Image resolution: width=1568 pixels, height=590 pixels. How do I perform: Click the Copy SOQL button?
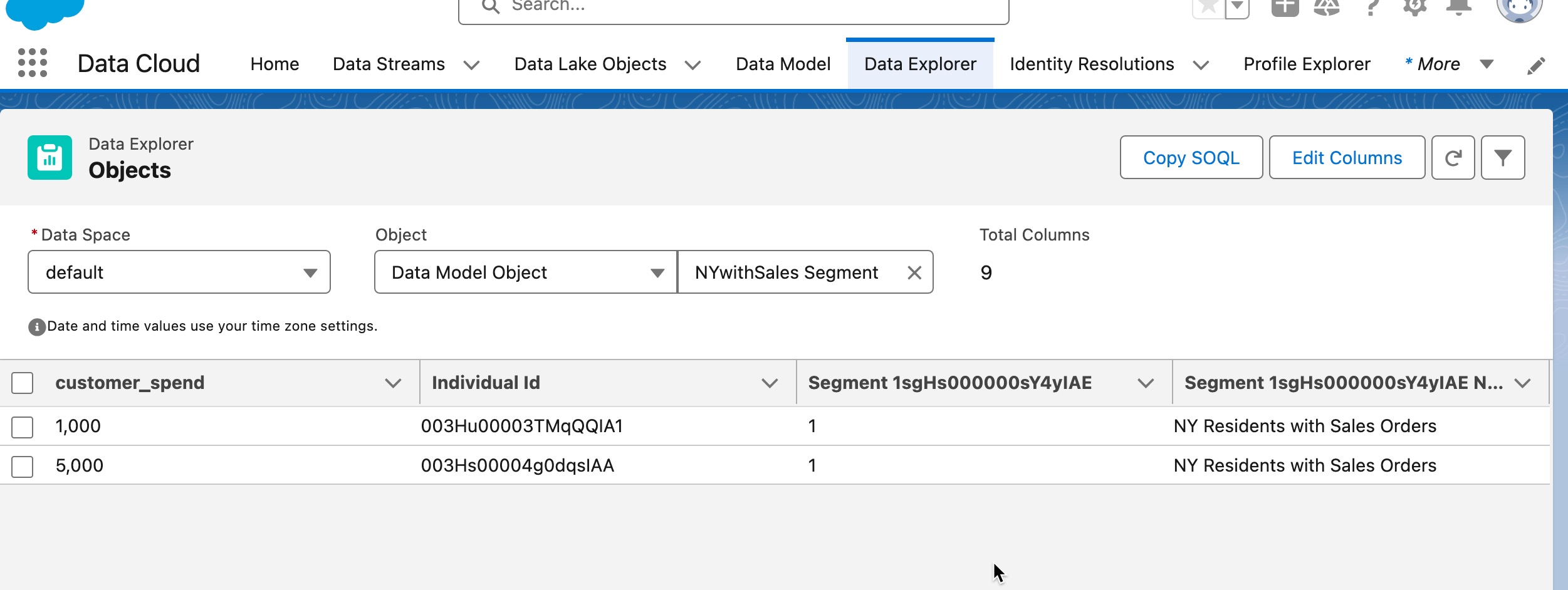1191,158
